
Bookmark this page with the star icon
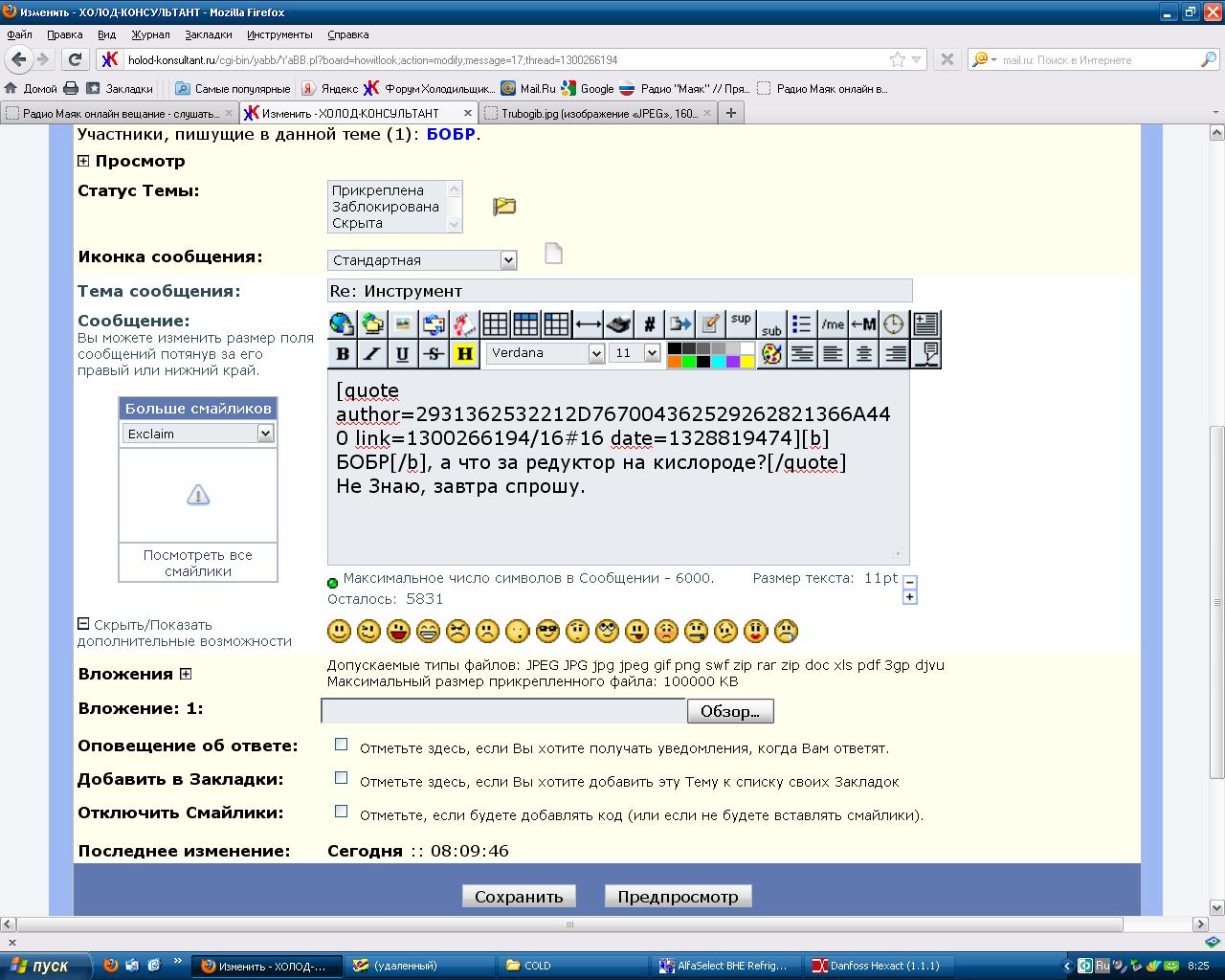[x=898, y=59]
